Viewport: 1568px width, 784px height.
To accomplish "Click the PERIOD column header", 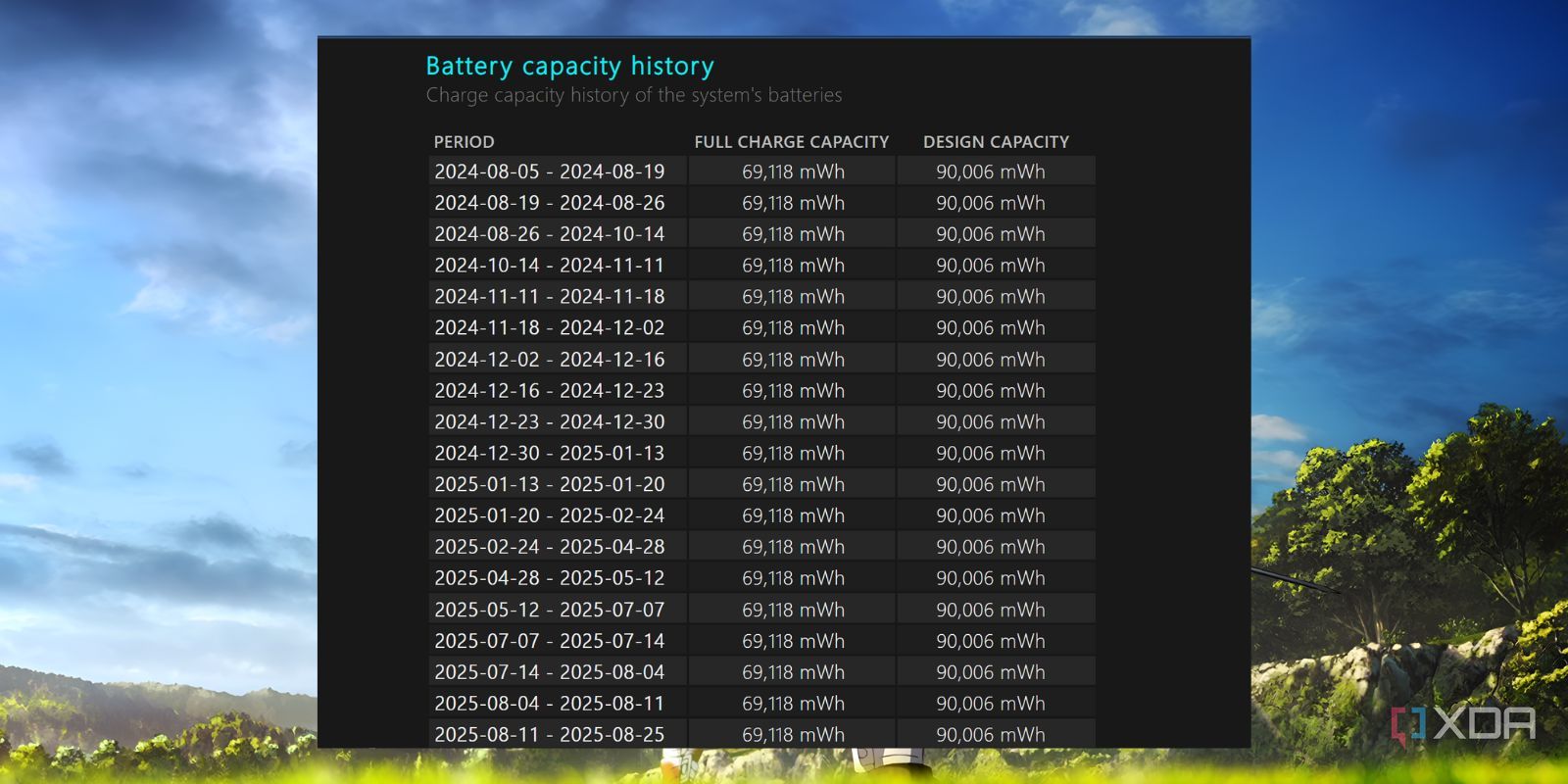I will pos(465,142).
